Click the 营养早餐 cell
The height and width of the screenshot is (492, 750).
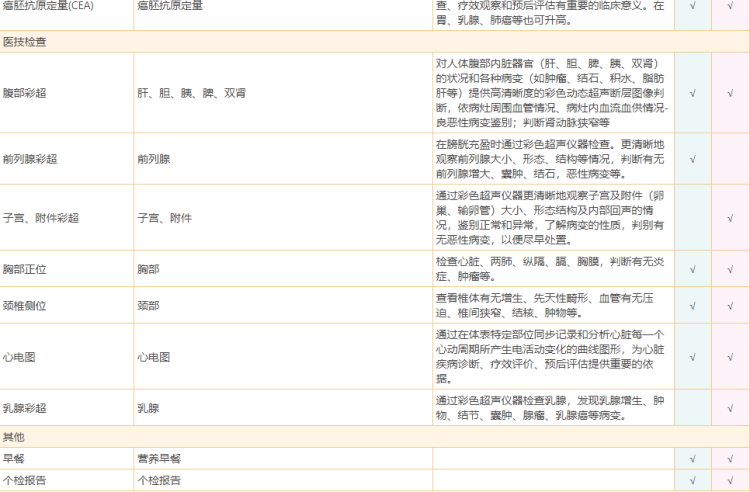click(159, 459)
